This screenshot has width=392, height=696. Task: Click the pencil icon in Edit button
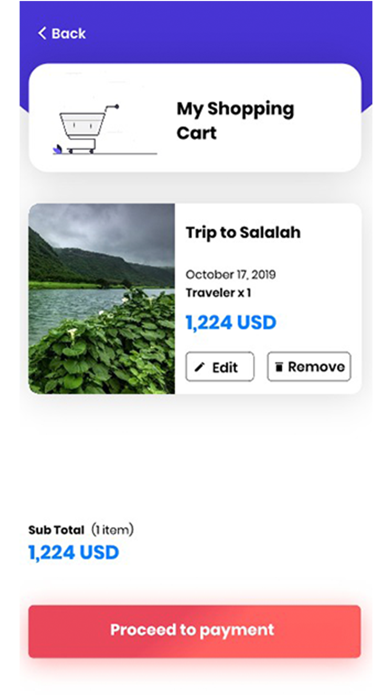(x=200, y=367)
